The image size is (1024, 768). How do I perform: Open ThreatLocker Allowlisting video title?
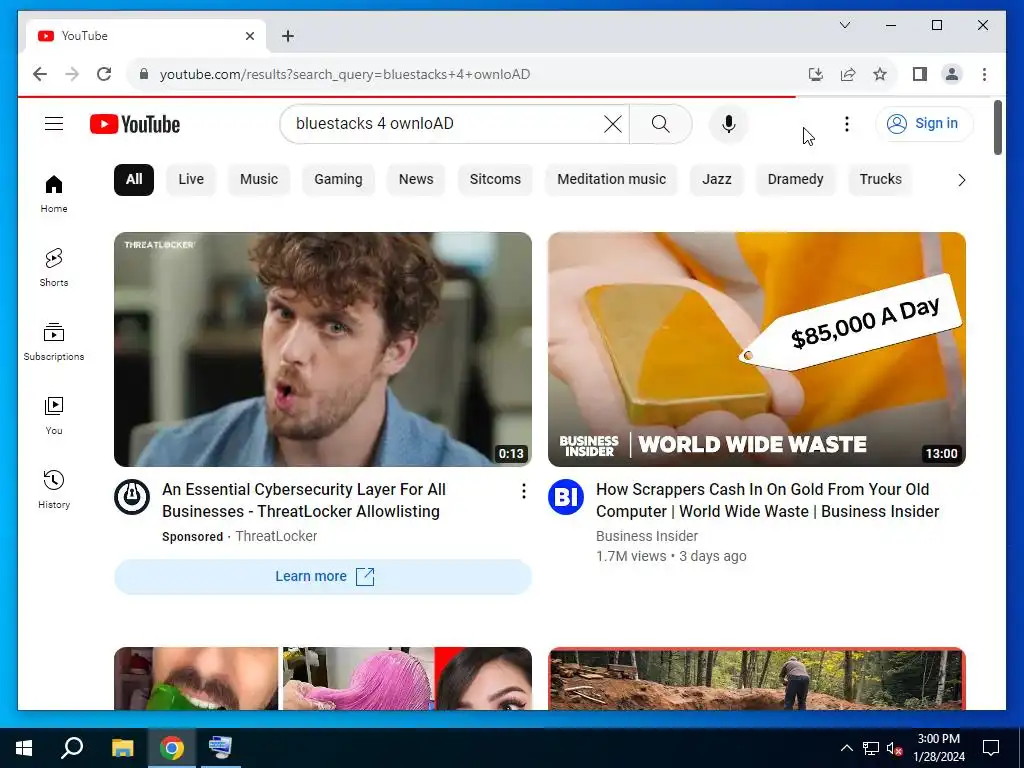click(304, 500)
